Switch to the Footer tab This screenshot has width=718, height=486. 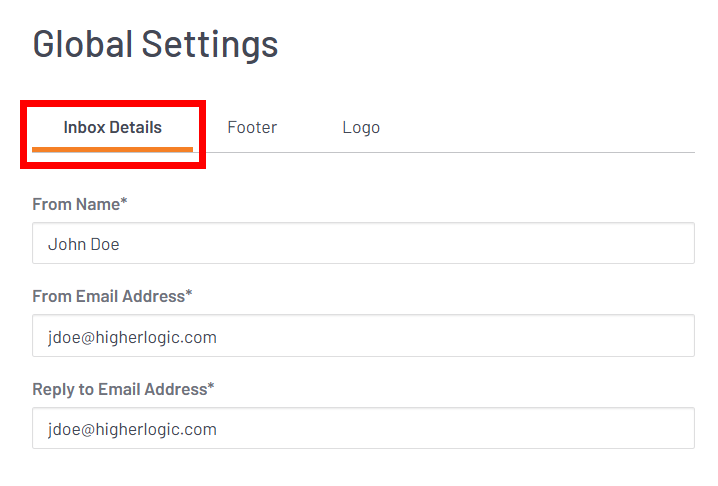tap(252, 128)
